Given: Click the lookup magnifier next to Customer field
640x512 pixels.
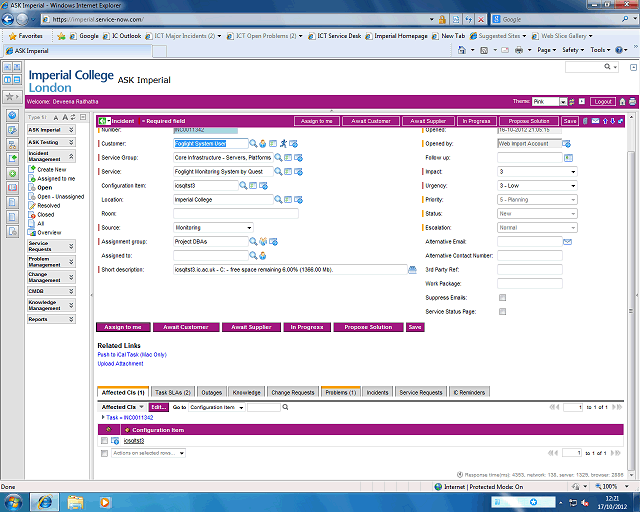Looking at the screenshot, I should tap(253, 143).
